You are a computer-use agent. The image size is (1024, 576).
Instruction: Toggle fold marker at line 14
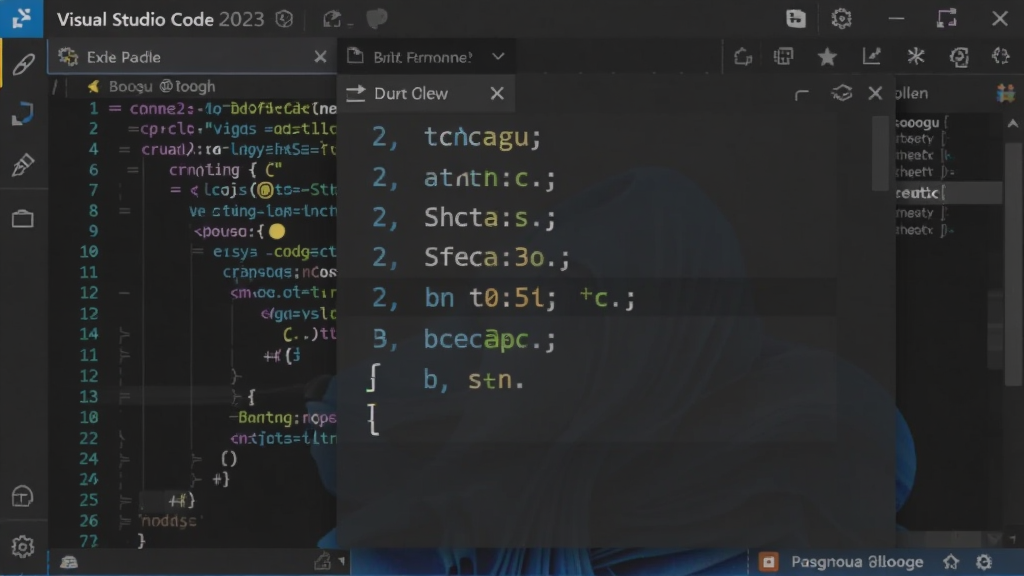pos(124,334)
